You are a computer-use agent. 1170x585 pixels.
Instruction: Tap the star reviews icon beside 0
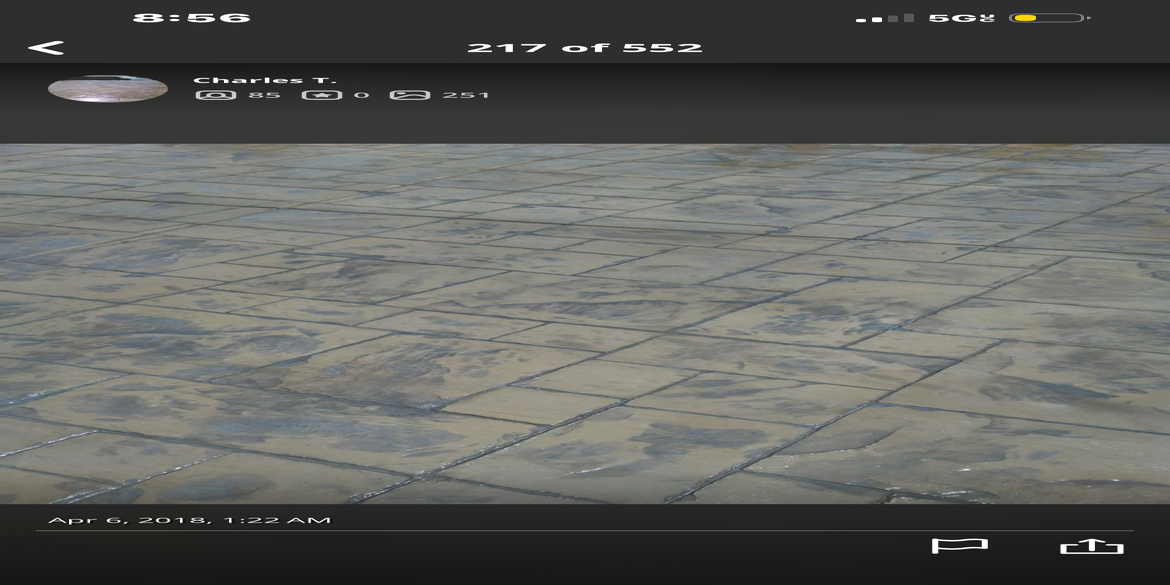[x=322, y=95]
